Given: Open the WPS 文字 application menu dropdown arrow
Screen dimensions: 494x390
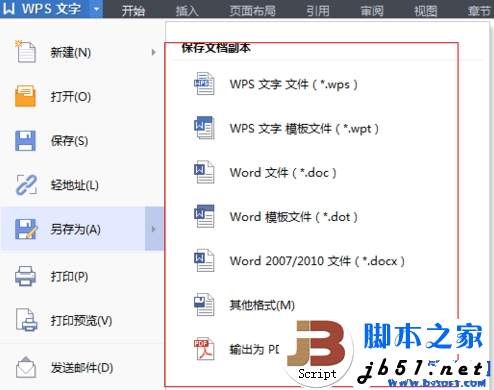Looking at the screenshot, I should click(96, 9).
